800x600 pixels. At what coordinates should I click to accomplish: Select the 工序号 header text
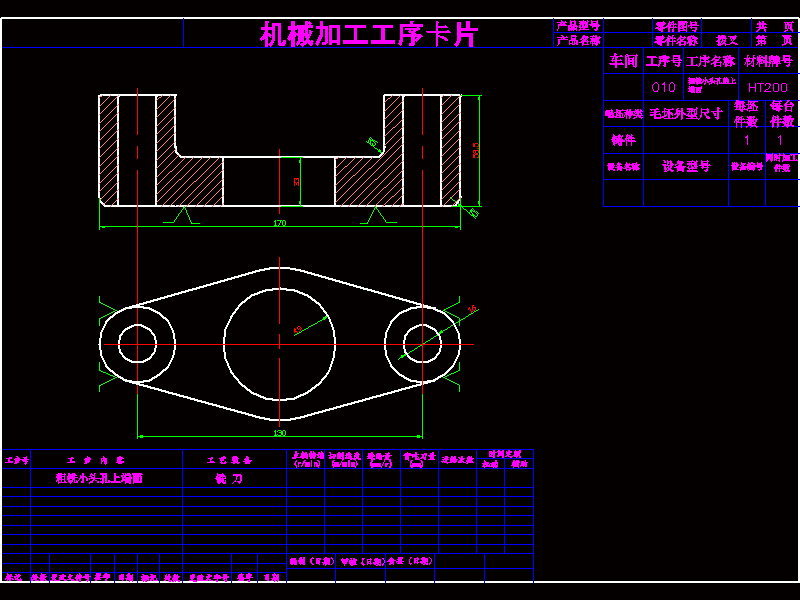(663, 61)
